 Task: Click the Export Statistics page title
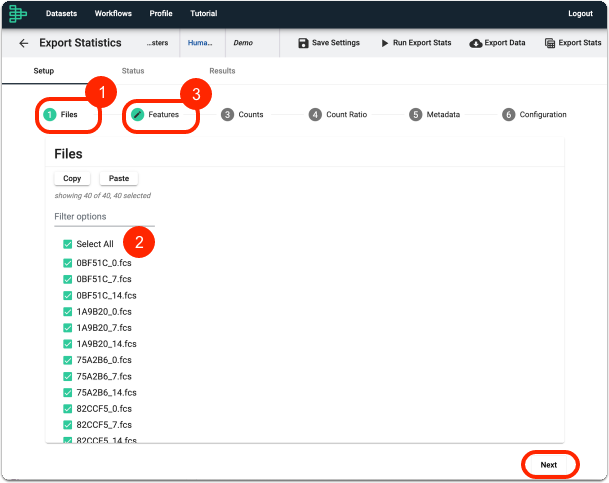pyautogui.click(x=80, y=43)
